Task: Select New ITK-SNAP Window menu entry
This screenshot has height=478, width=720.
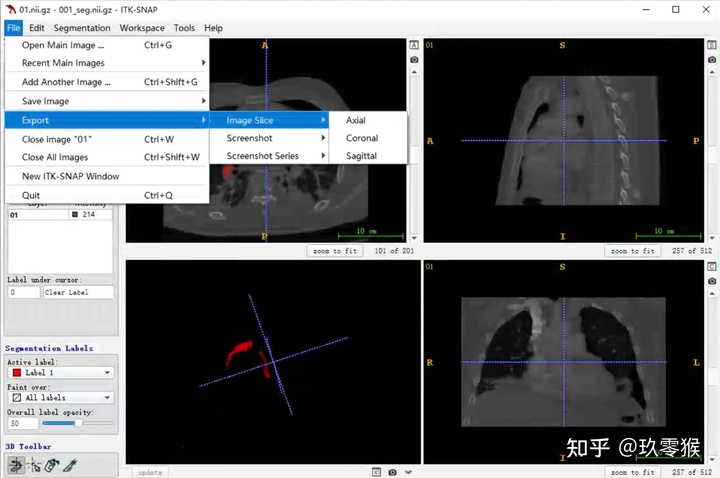Action: click(107, 176)
